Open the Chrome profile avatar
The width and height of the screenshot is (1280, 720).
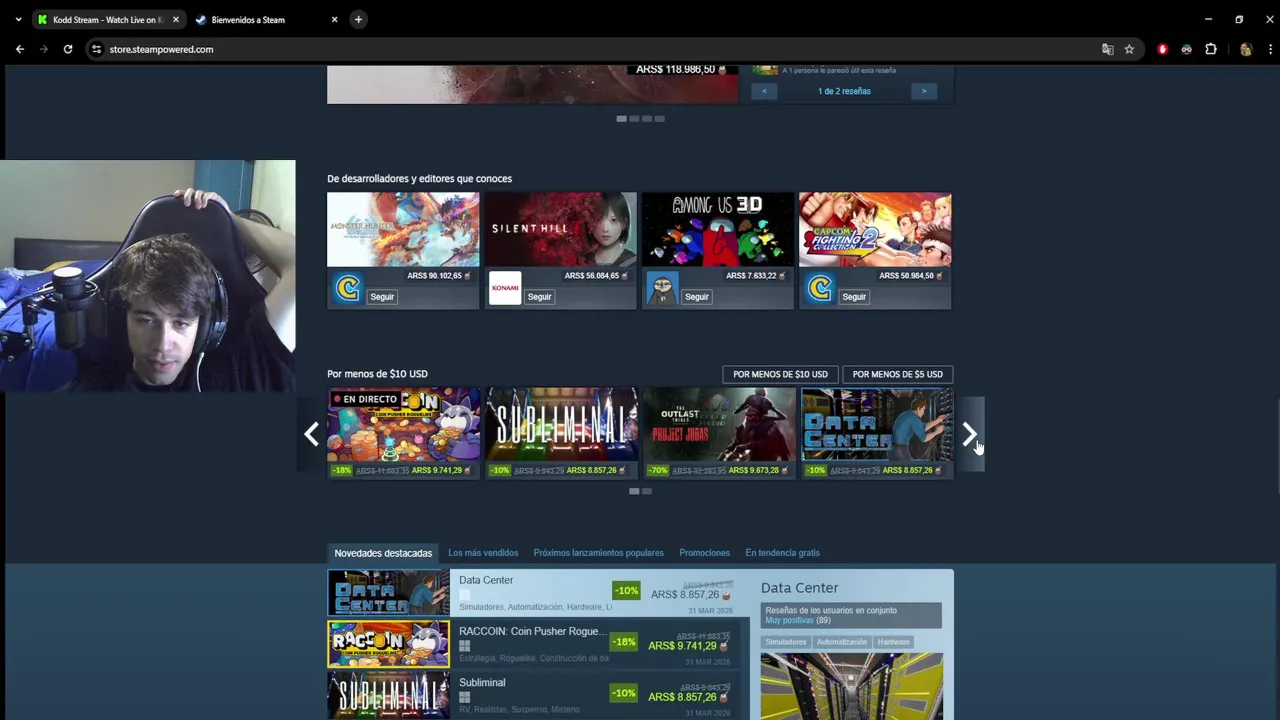pyautogui.click(x=1245, y=49)
